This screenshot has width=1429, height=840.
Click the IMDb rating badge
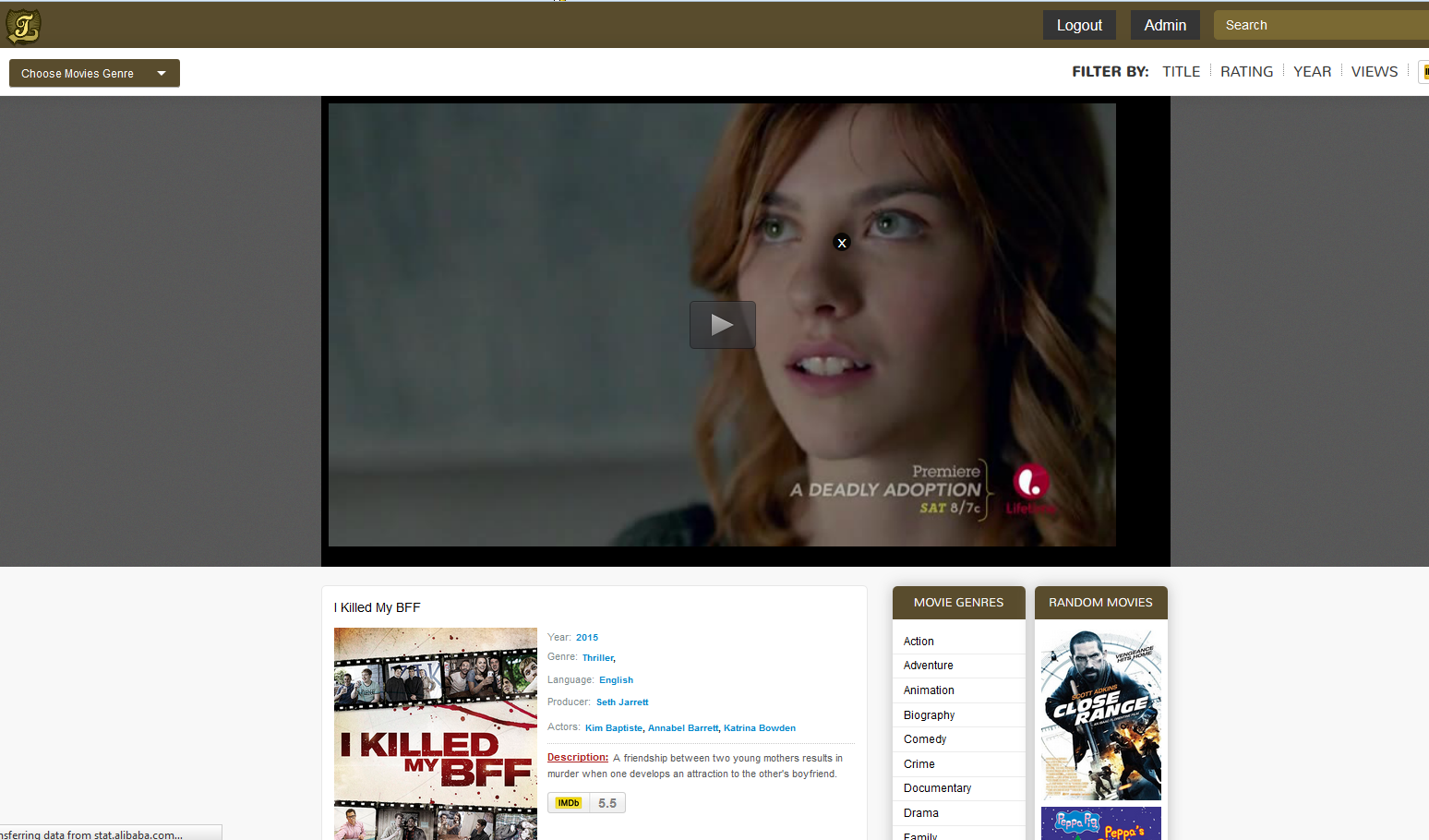point(569,803)
